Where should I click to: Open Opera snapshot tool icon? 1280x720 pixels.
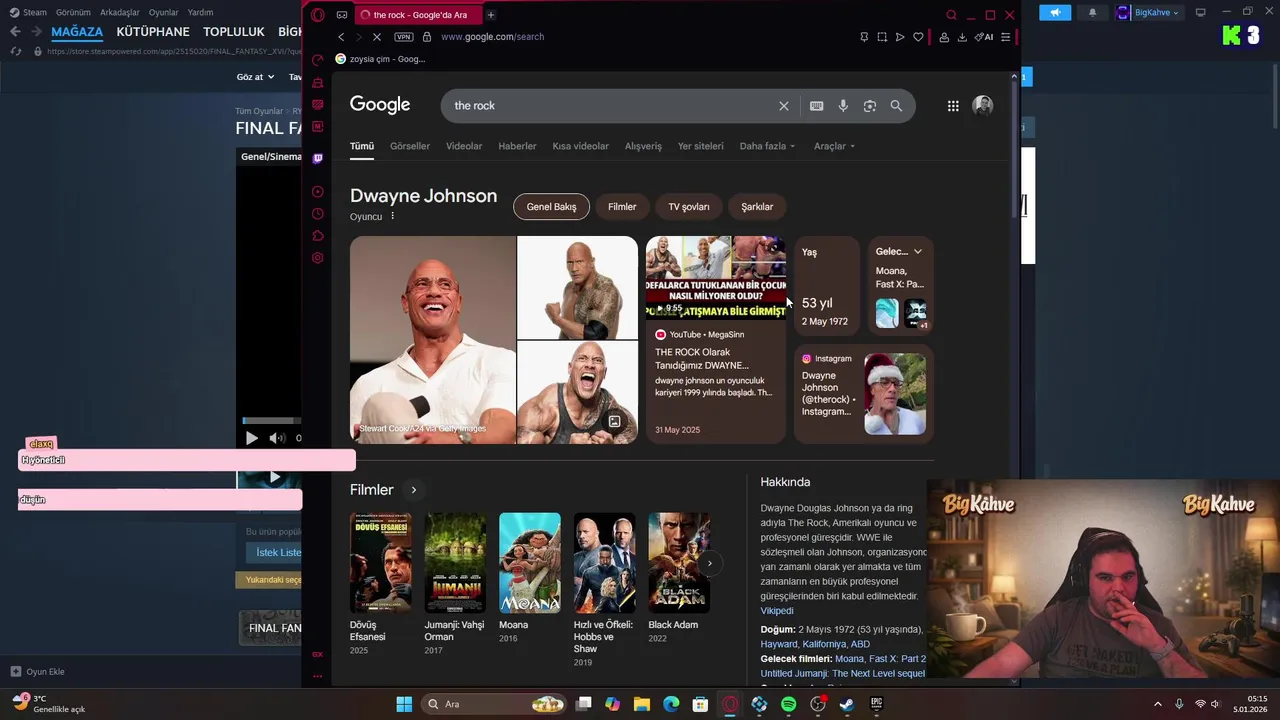(x=882, y=37)
